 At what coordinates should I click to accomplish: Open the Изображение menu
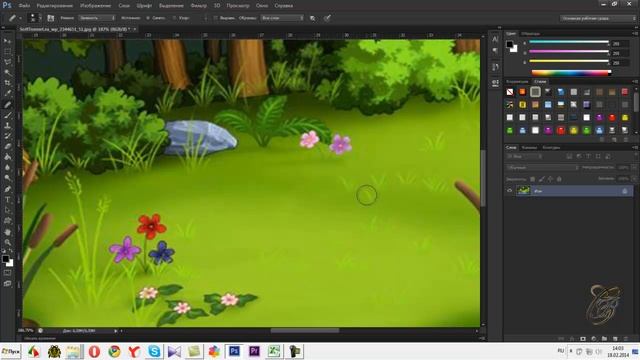pyautogui.click(x=95, y=6)
